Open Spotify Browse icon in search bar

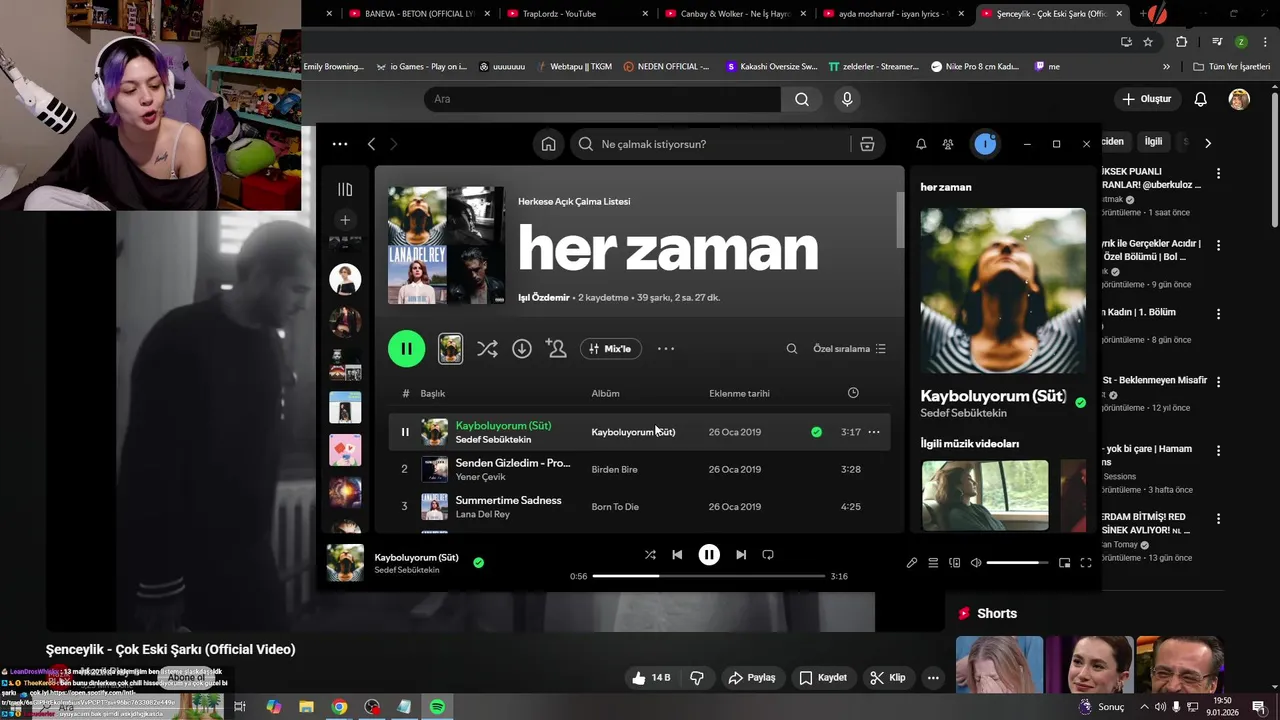click(867, 144)
